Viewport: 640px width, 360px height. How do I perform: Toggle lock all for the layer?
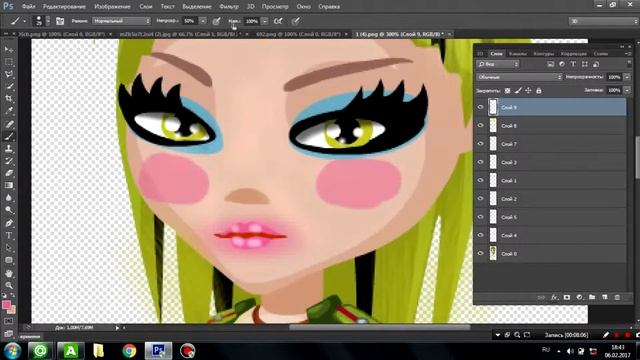click(x=539, y=91)
